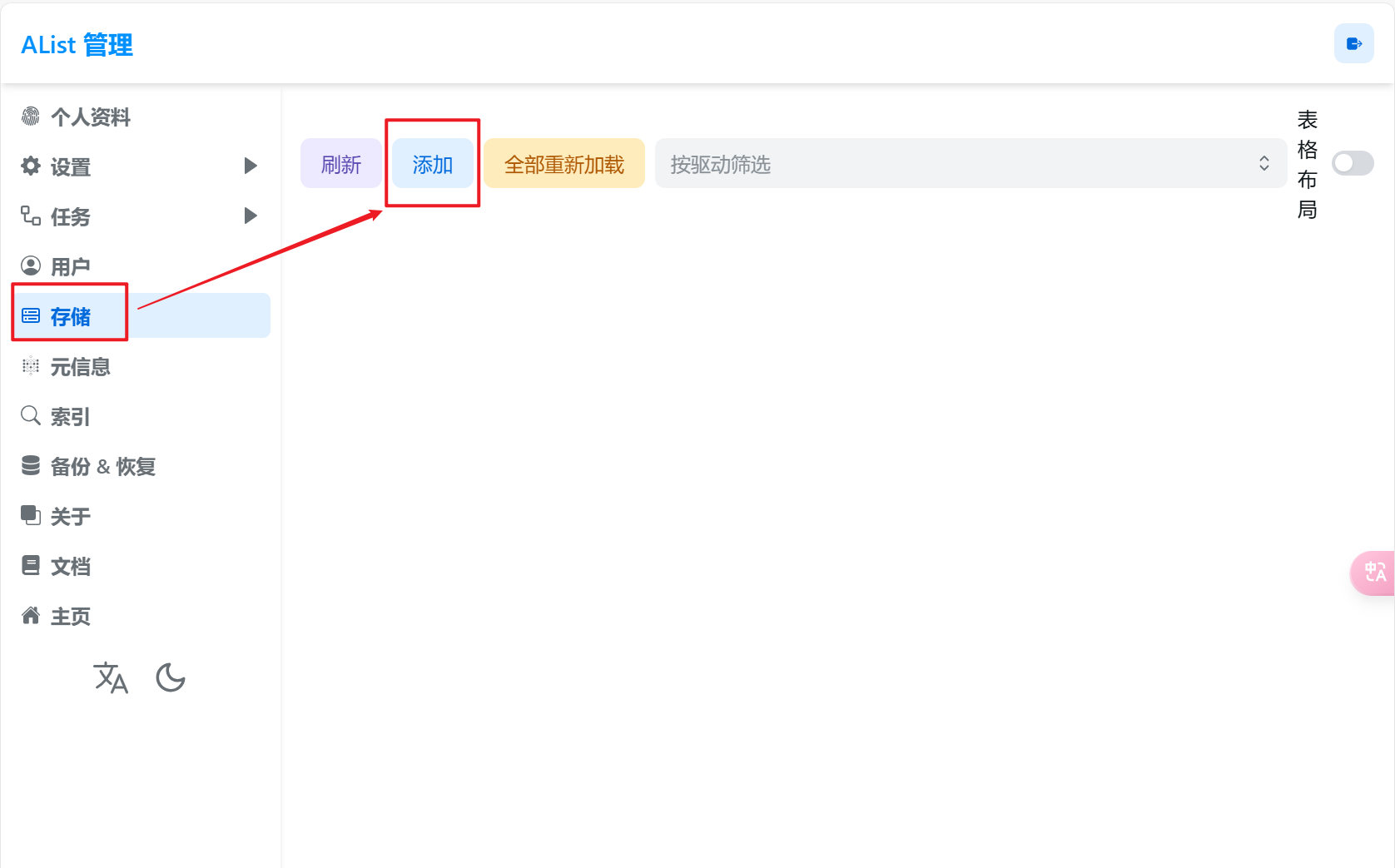Click the book icon beside 文档

tap(31, 566)
